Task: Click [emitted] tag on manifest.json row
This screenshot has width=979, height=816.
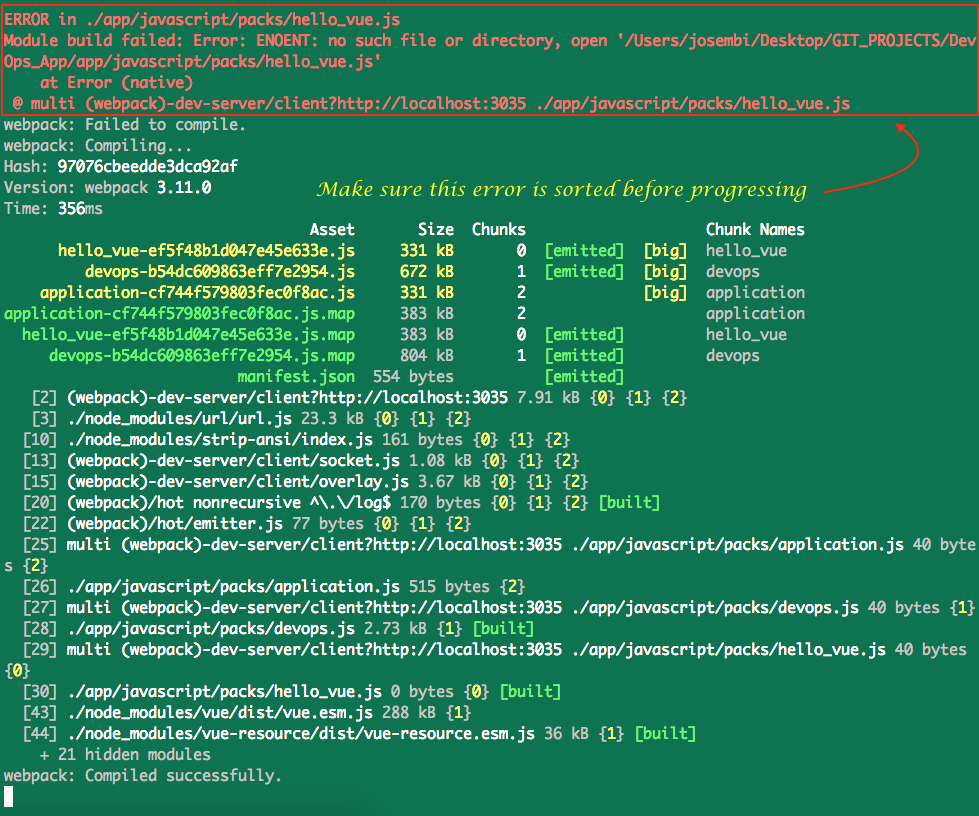Action: (x=584, y=376)
